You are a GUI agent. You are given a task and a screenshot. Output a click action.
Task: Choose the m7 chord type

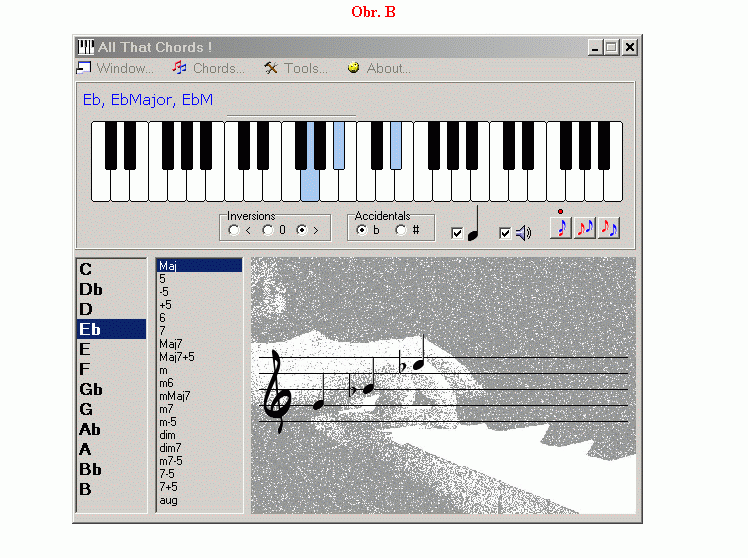click(x=199, y=409)
